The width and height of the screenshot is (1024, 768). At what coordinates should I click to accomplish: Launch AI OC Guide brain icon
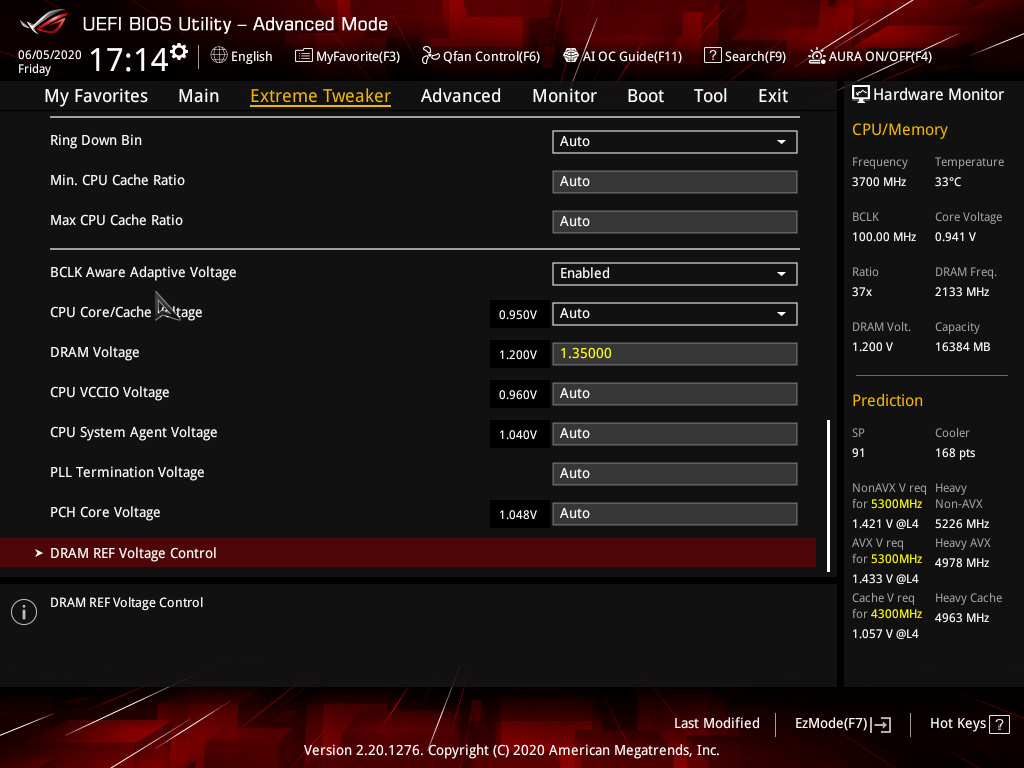click(x=571, y=56)
